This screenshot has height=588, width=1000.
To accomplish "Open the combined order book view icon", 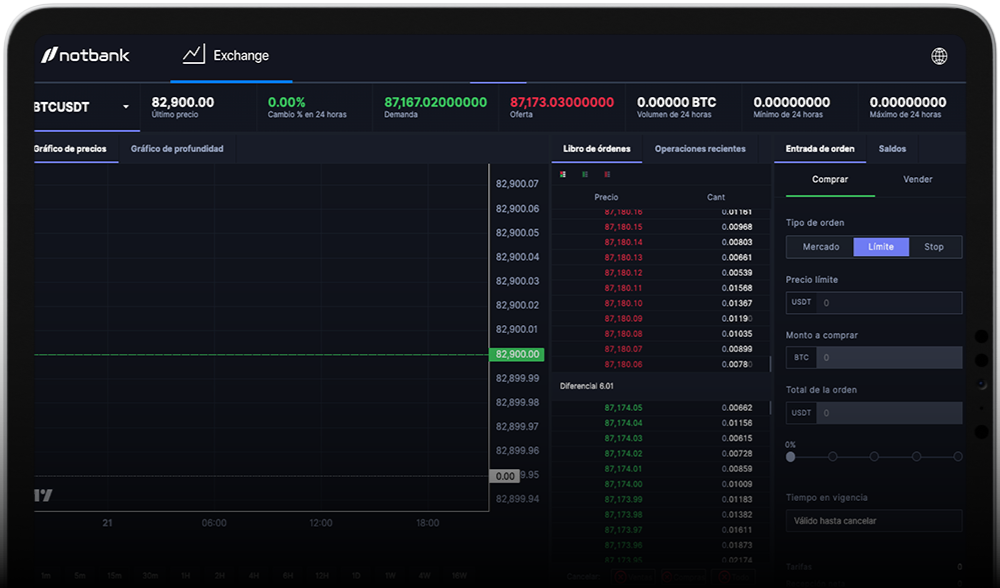I will [563, 173].
